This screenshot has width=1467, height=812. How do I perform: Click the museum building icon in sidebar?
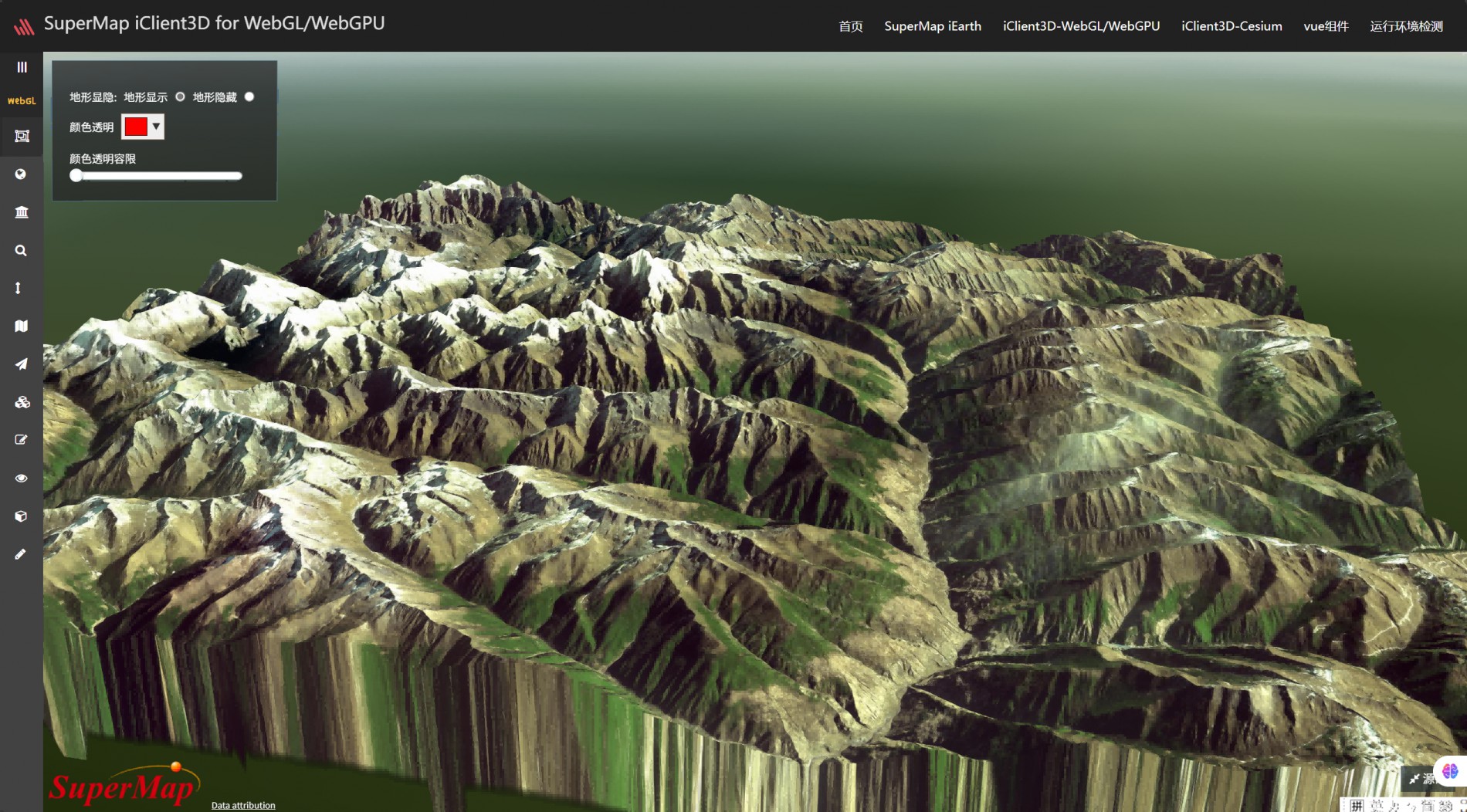pyautogui.click(x=22, y=212)
